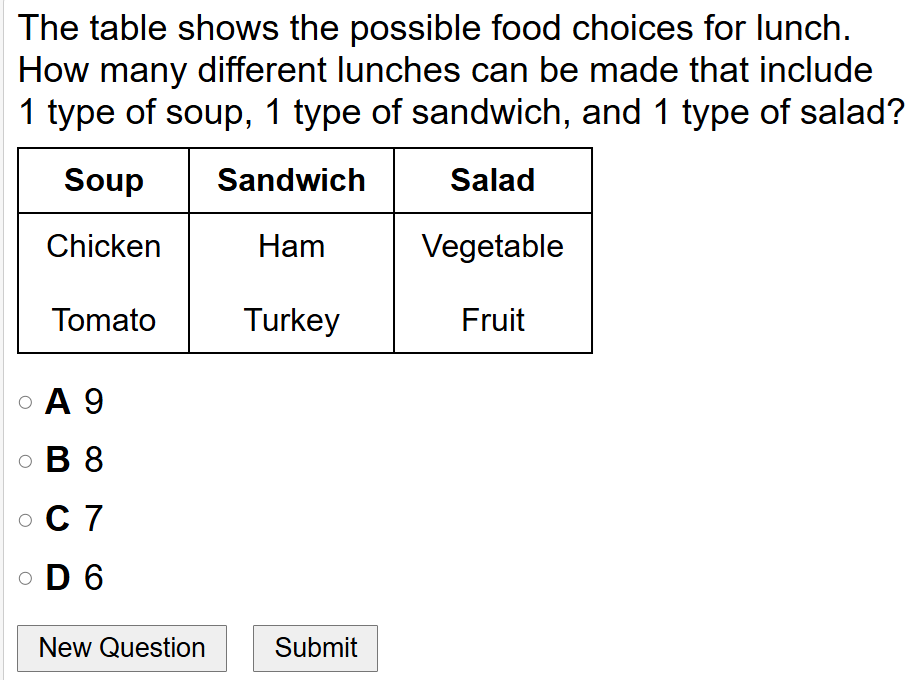Choose radio button for answer C
This screenshot has width=911, height=680.
(25, 520)
